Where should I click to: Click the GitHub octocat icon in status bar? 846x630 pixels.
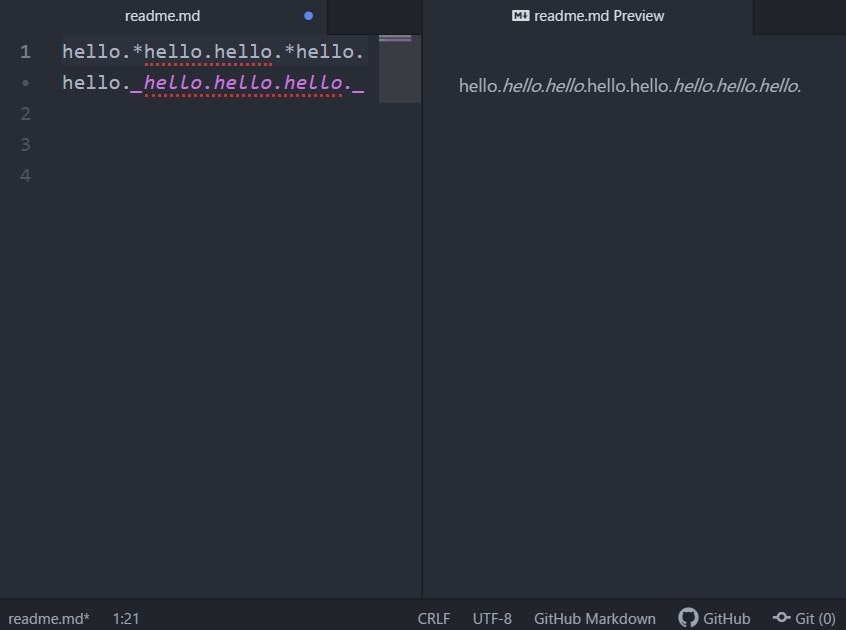pyautogui.click(x=688, y=618)
